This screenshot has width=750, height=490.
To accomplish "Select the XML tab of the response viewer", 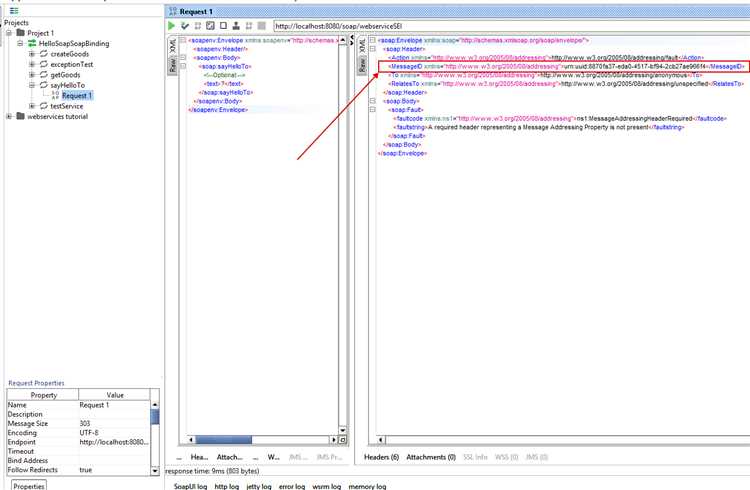I will (363, 46).
